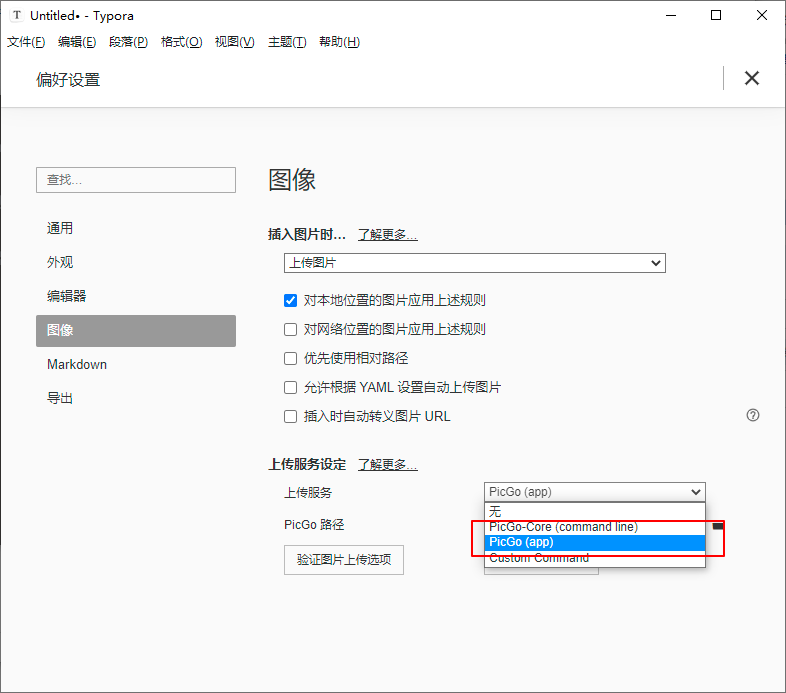The image size is (786, 693).
Task: Open the 主题(T) menu
Action: [x=287, y=42]
